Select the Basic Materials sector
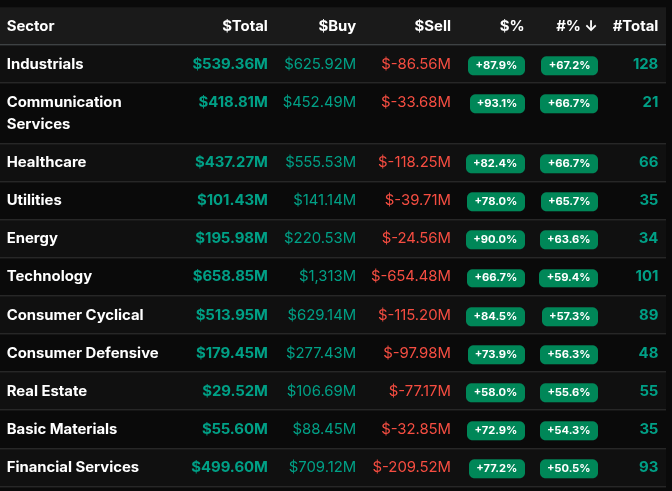Image resolution: width=672 pixels, height=491 pixels. 62,429
